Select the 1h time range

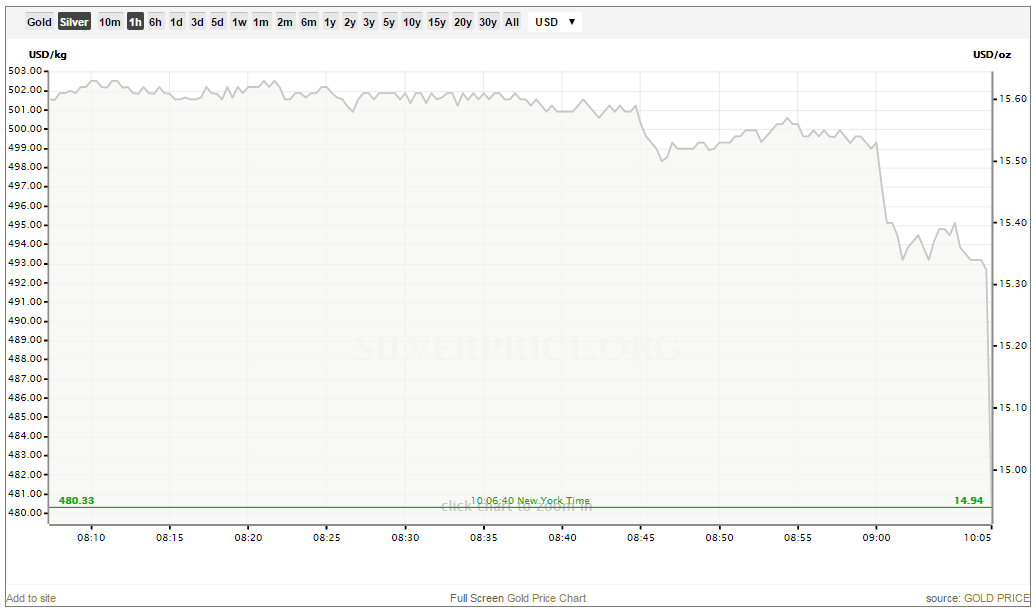[135, 22]
